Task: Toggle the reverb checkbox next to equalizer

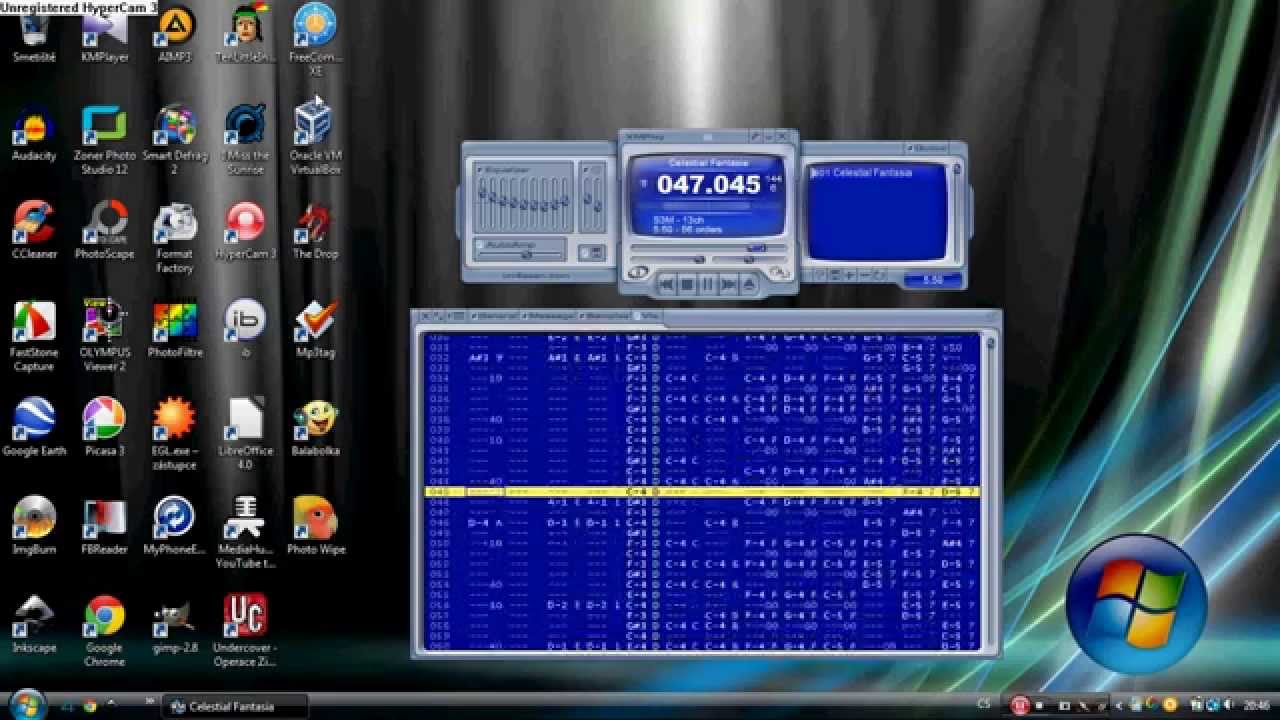Action: coord(586,170)
